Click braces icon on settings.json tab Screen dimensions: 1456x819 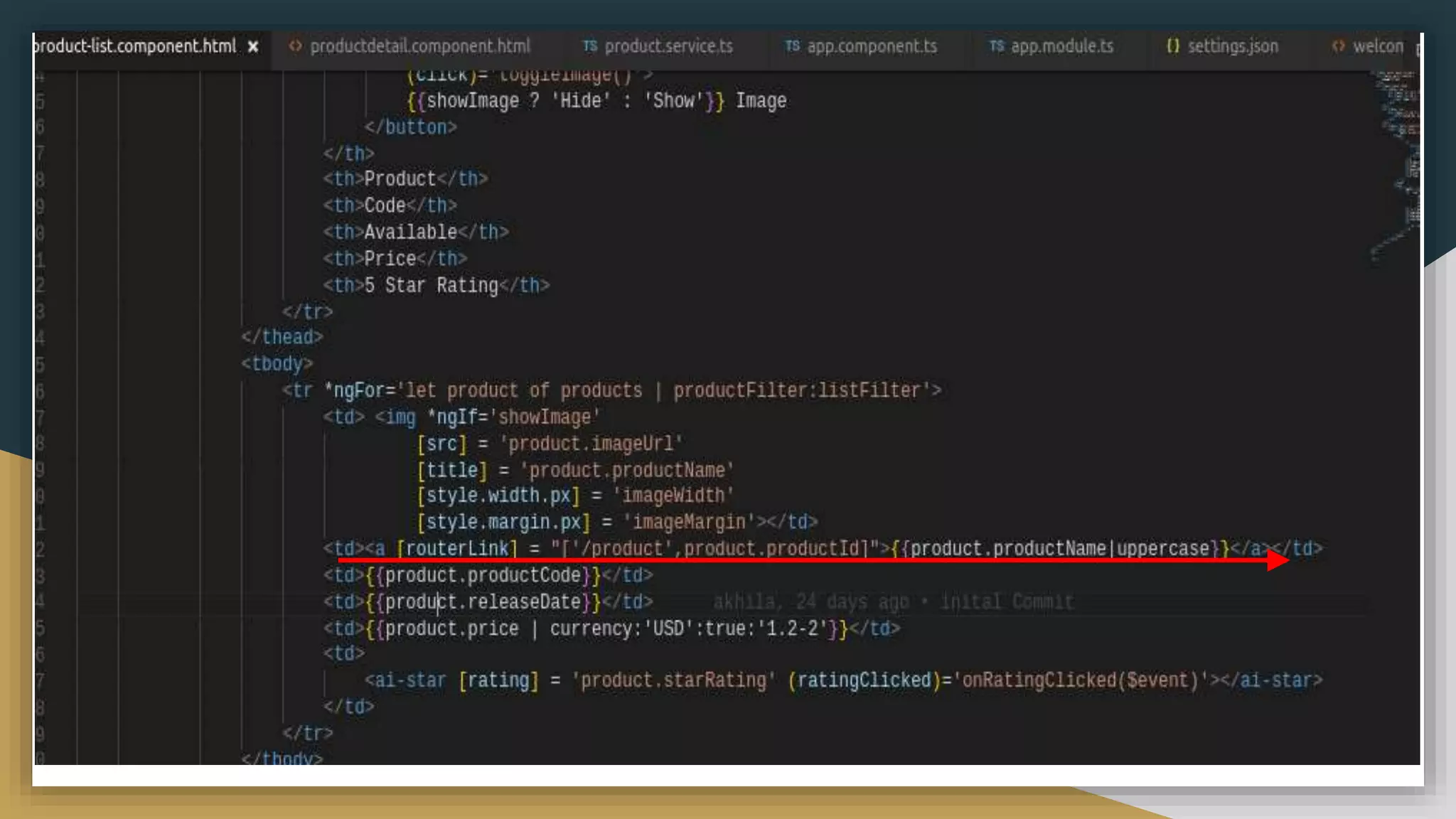[x=1173, y=46]
